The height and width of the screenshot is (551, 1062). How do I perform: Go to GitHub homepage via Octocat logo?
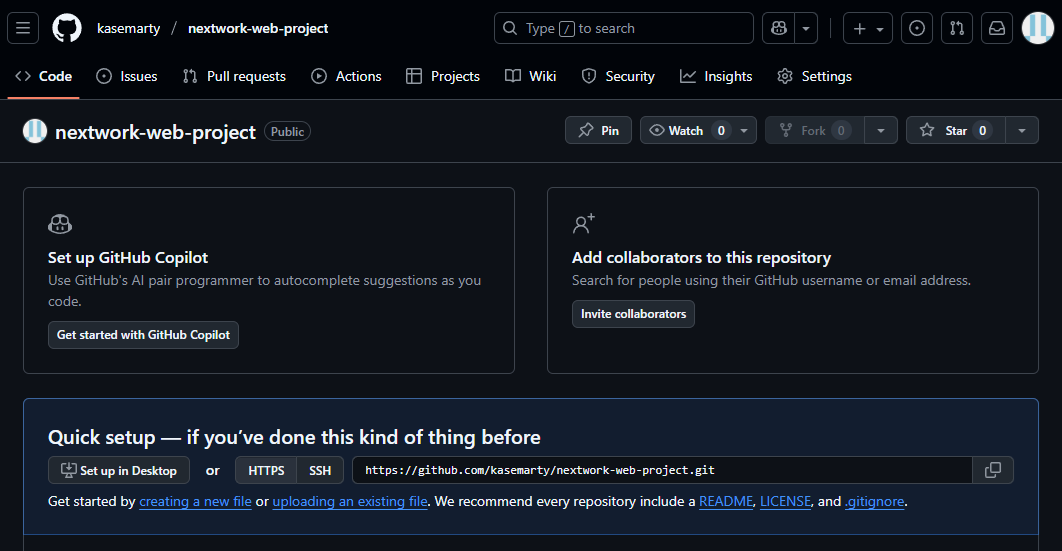click(x=67, y=28)
